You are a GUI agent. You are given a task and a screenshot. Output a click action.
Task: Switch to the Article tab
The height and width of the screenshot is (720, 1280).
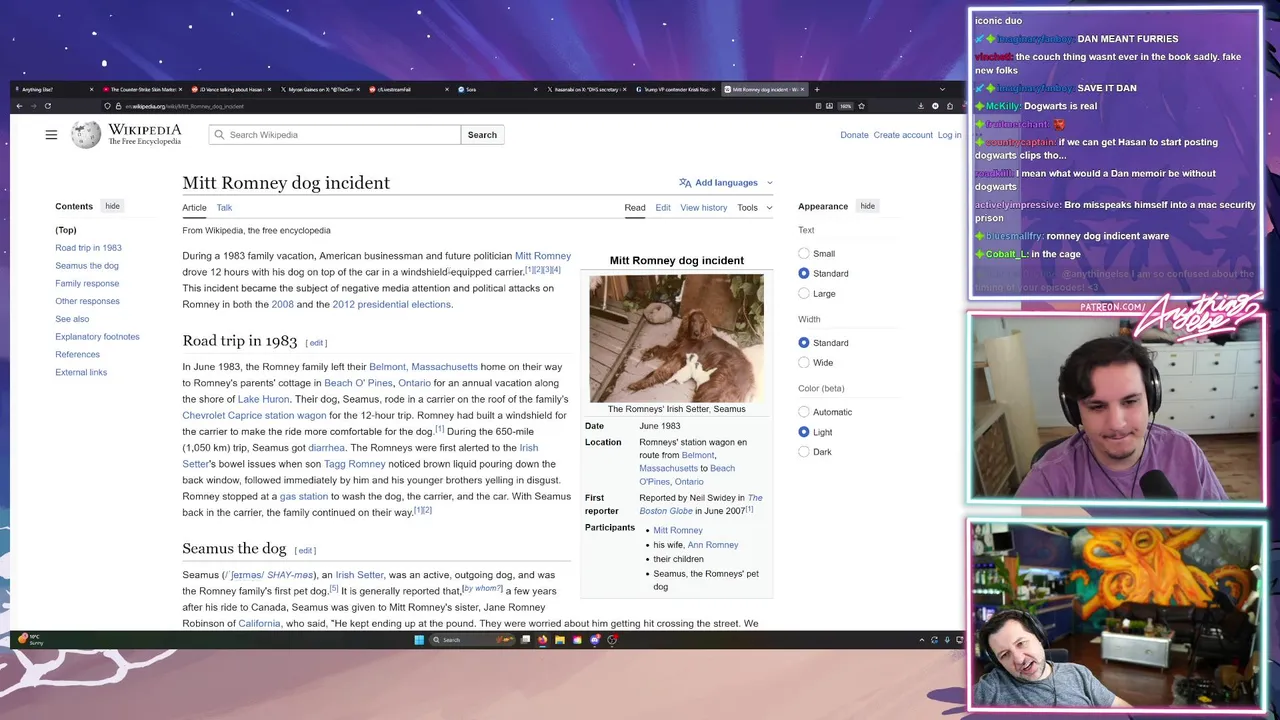click(x=194, y=208)
